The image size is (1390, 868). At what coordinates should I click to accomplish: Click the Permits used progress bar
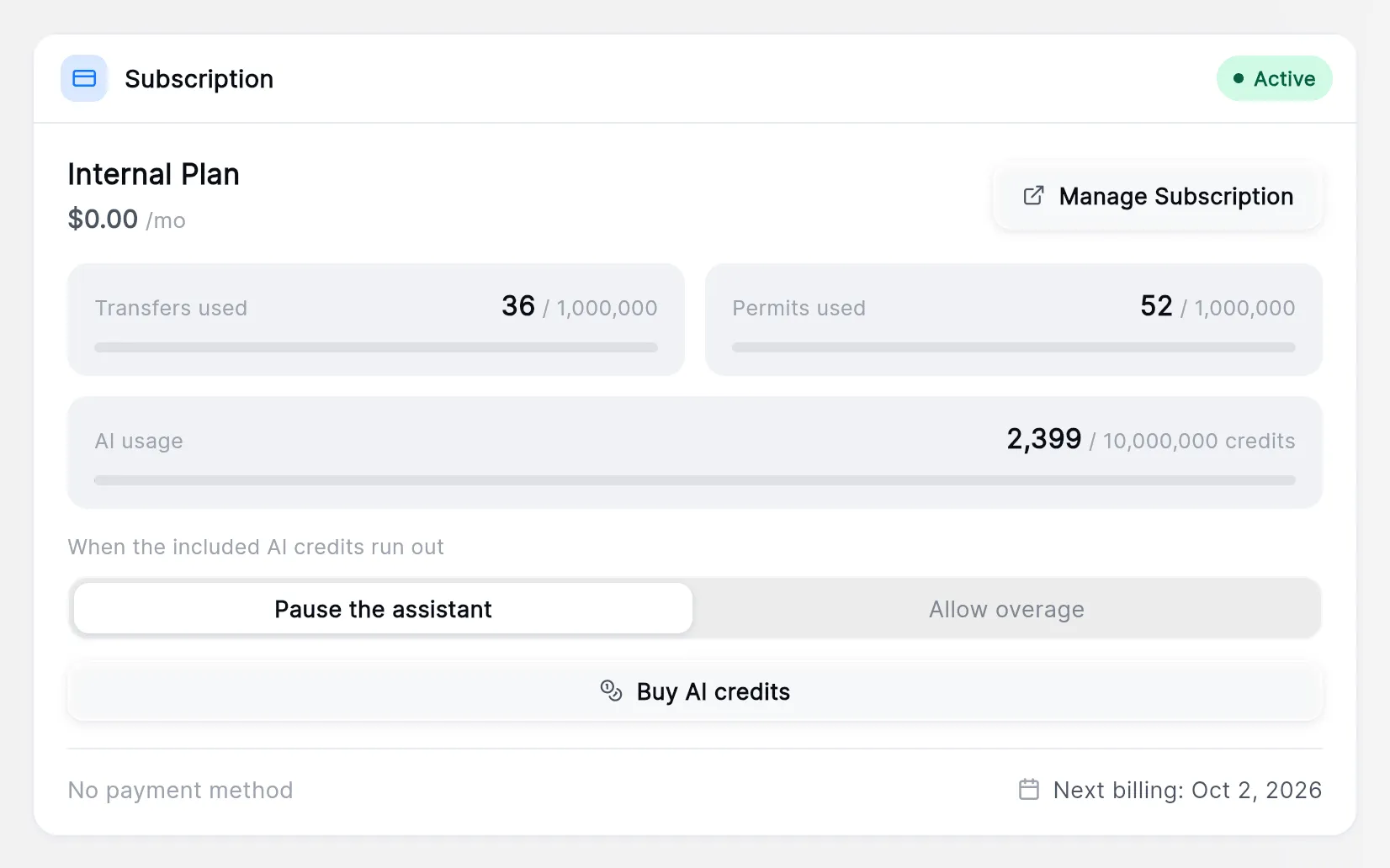click(1014, 347)
